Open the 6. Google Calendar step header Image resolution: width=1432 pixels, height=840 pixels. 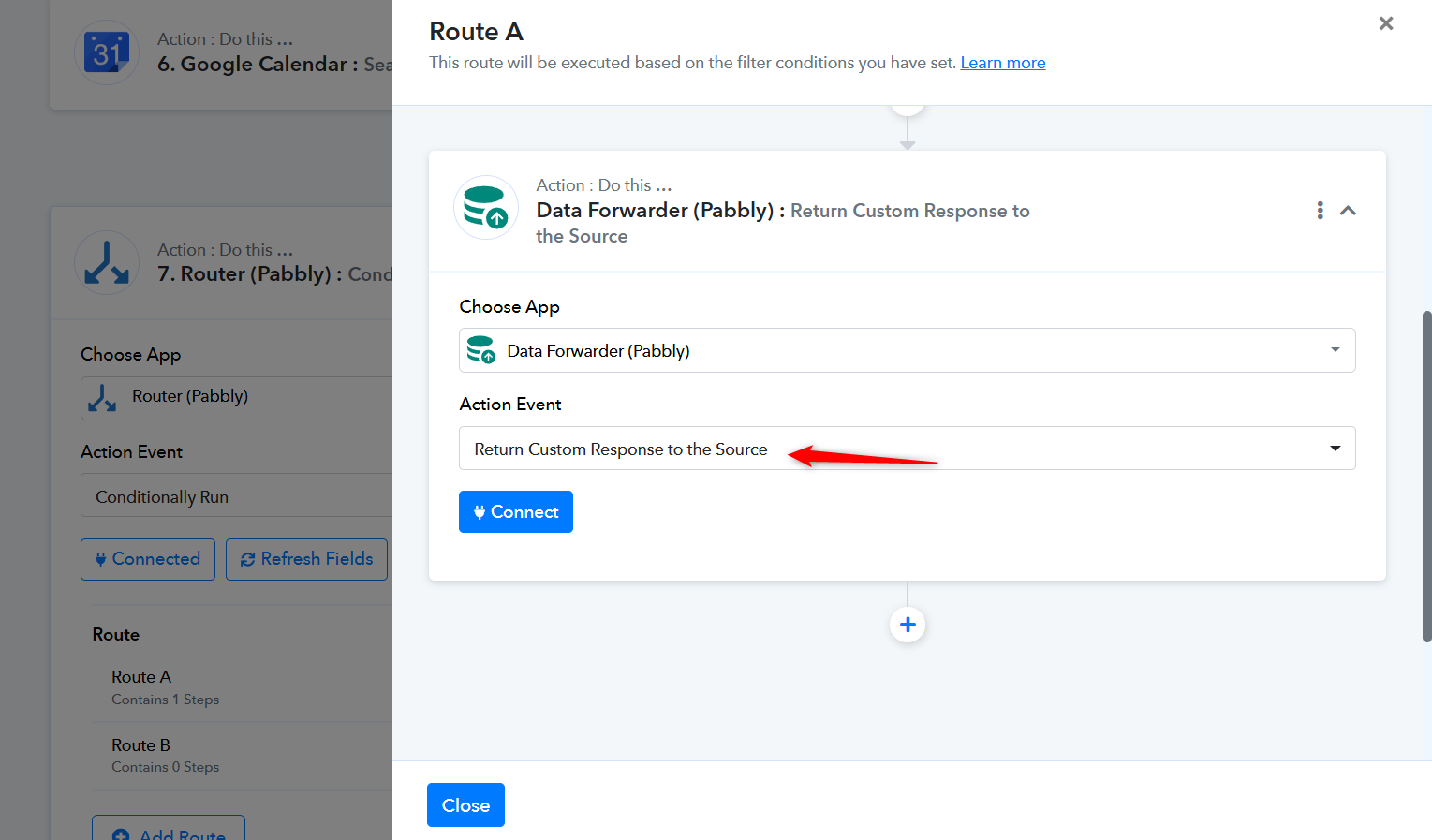coord(221,54)
